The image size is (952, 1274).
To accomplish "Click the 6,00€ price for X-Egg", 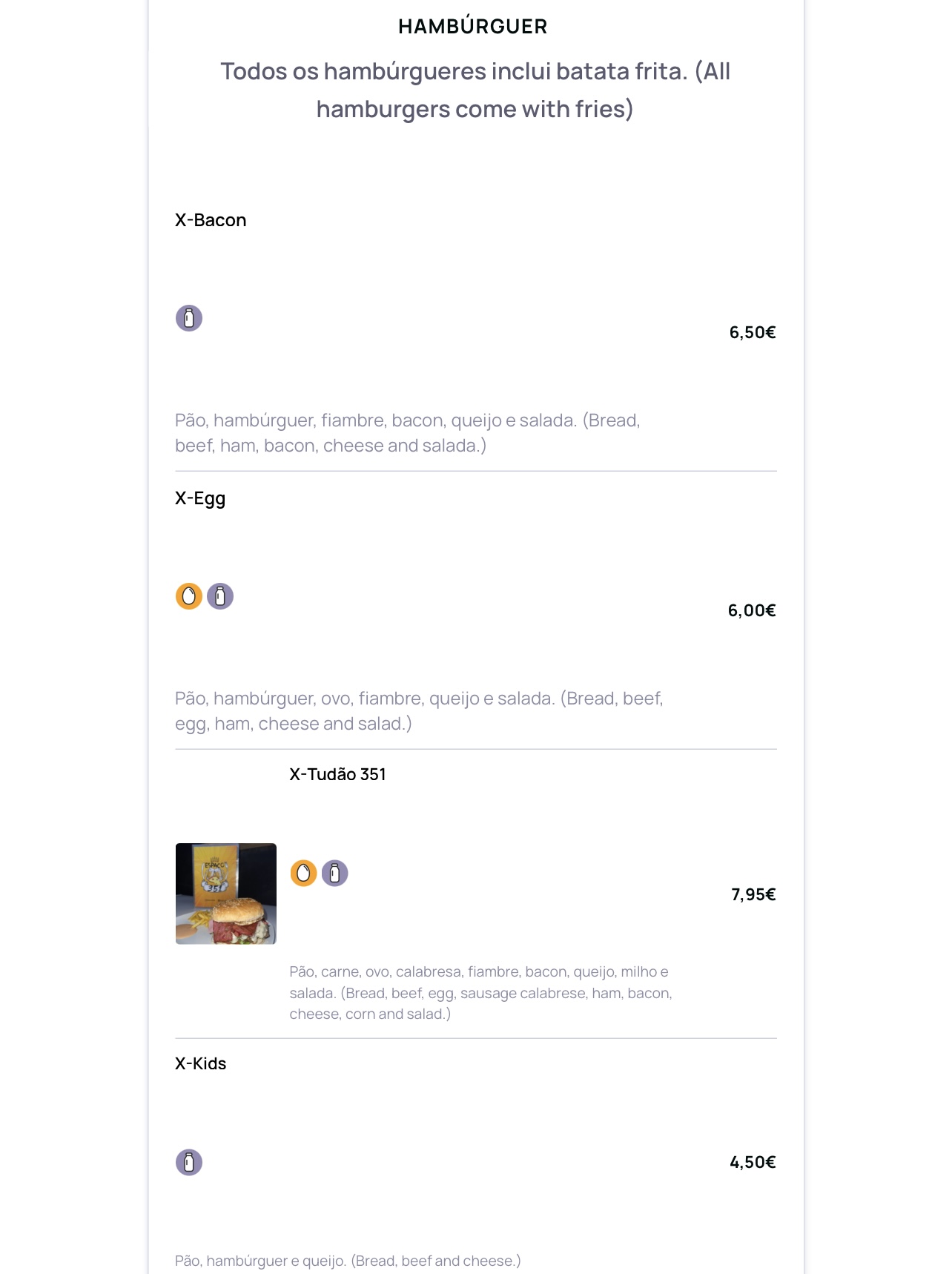I will (751, 610).
